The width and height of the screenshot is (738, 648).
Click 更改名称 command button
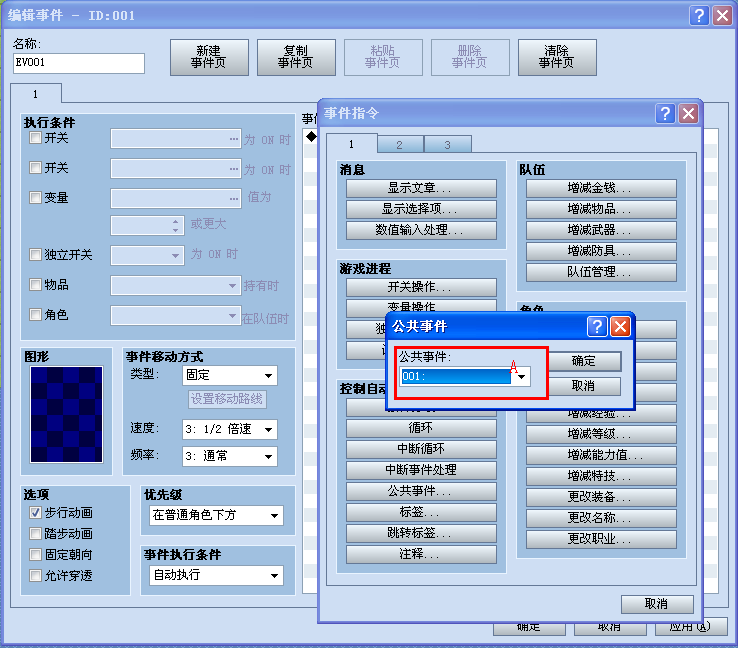[x=601, y=518]
